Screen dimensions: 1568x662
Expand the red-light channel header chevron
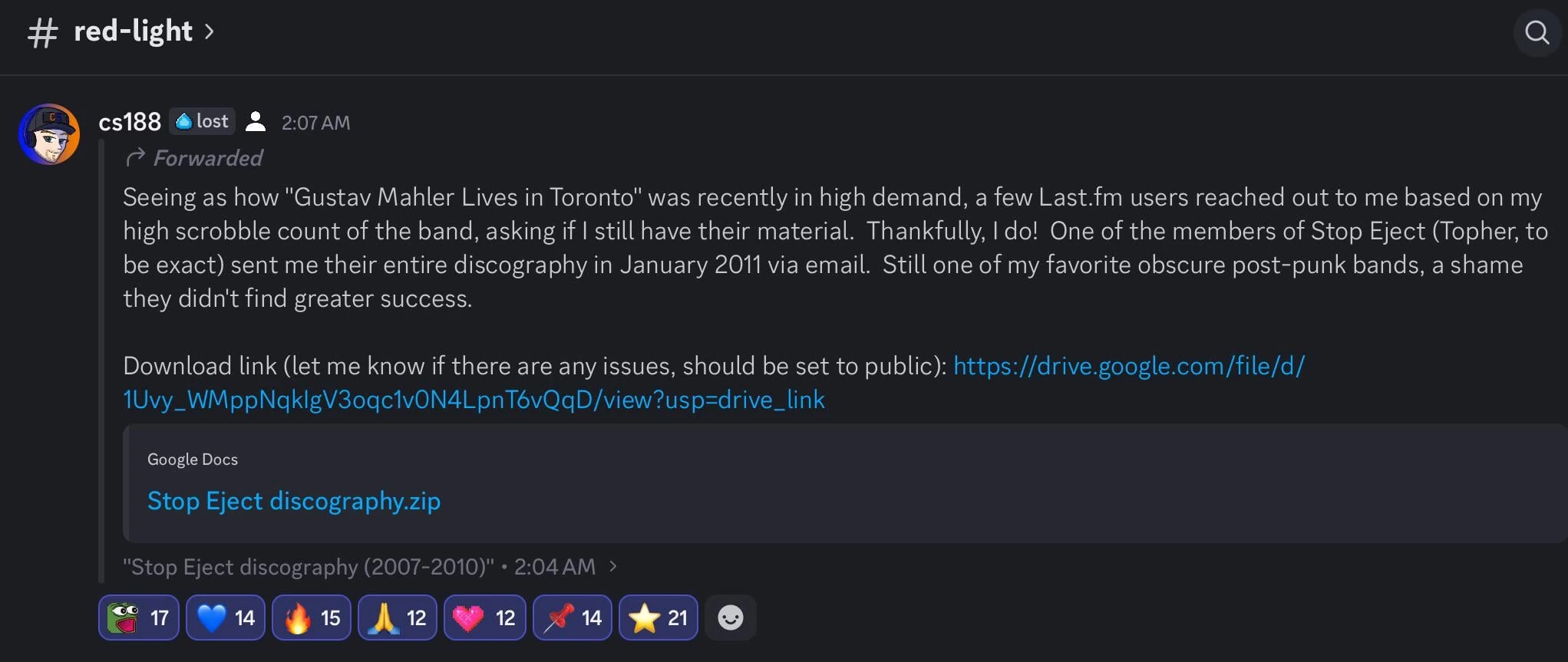pos(209,32)
